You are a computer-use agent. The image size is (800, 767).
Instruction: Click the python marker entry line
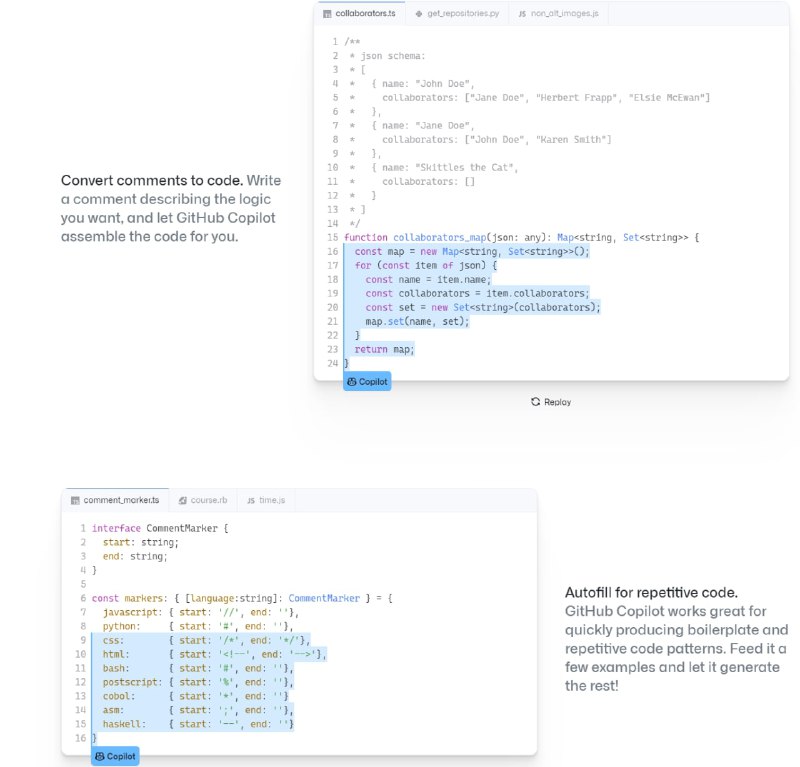(197, 626)
